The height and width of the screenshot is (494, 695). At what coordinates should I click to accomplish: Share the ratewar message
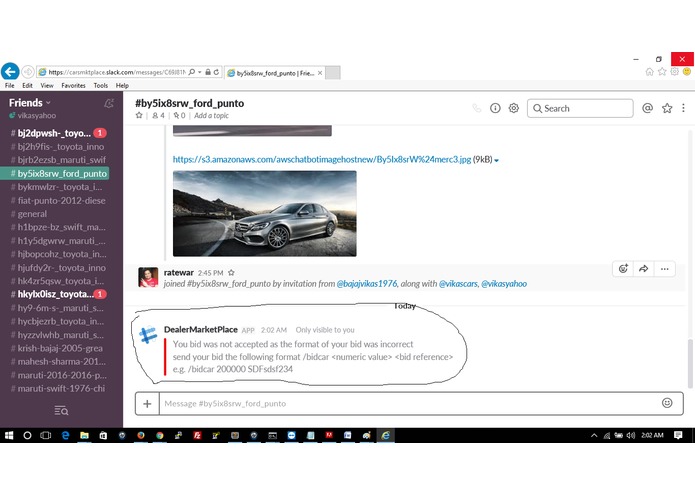[x=644, y=269]
